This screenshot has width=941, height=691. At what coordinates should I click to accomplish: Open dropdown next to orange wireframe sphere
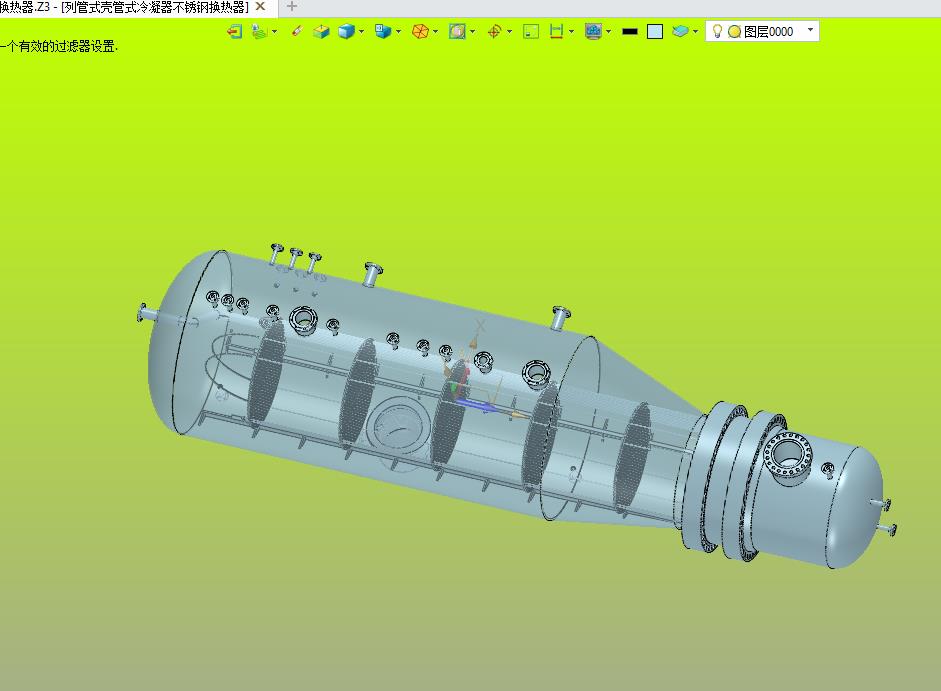click(435, 31)
